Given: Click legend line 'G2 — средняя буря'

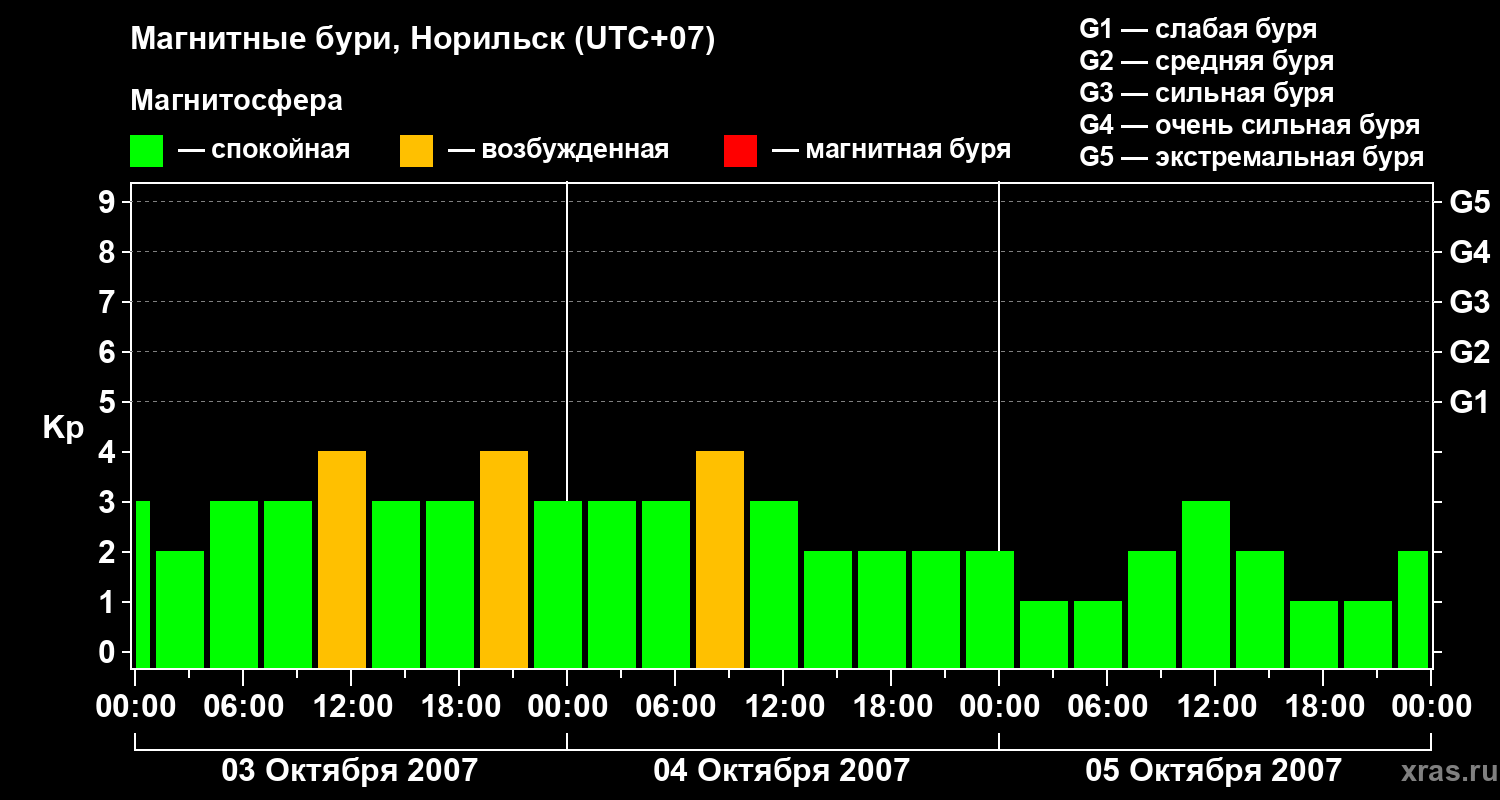Looking at the screenshot, I should click(1207, 61).
